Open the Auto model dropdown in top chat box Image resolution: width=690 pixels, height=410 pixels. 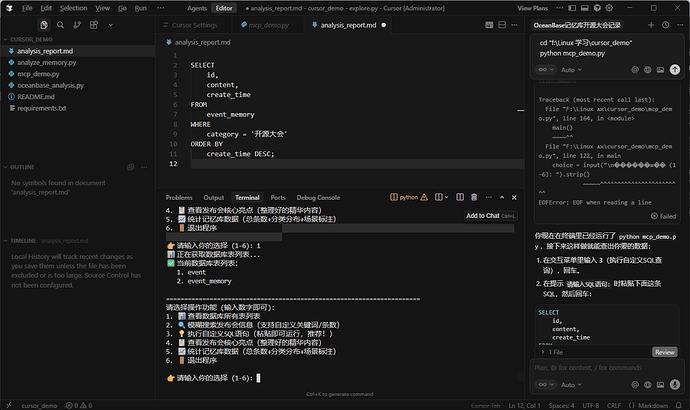(570, 70)
